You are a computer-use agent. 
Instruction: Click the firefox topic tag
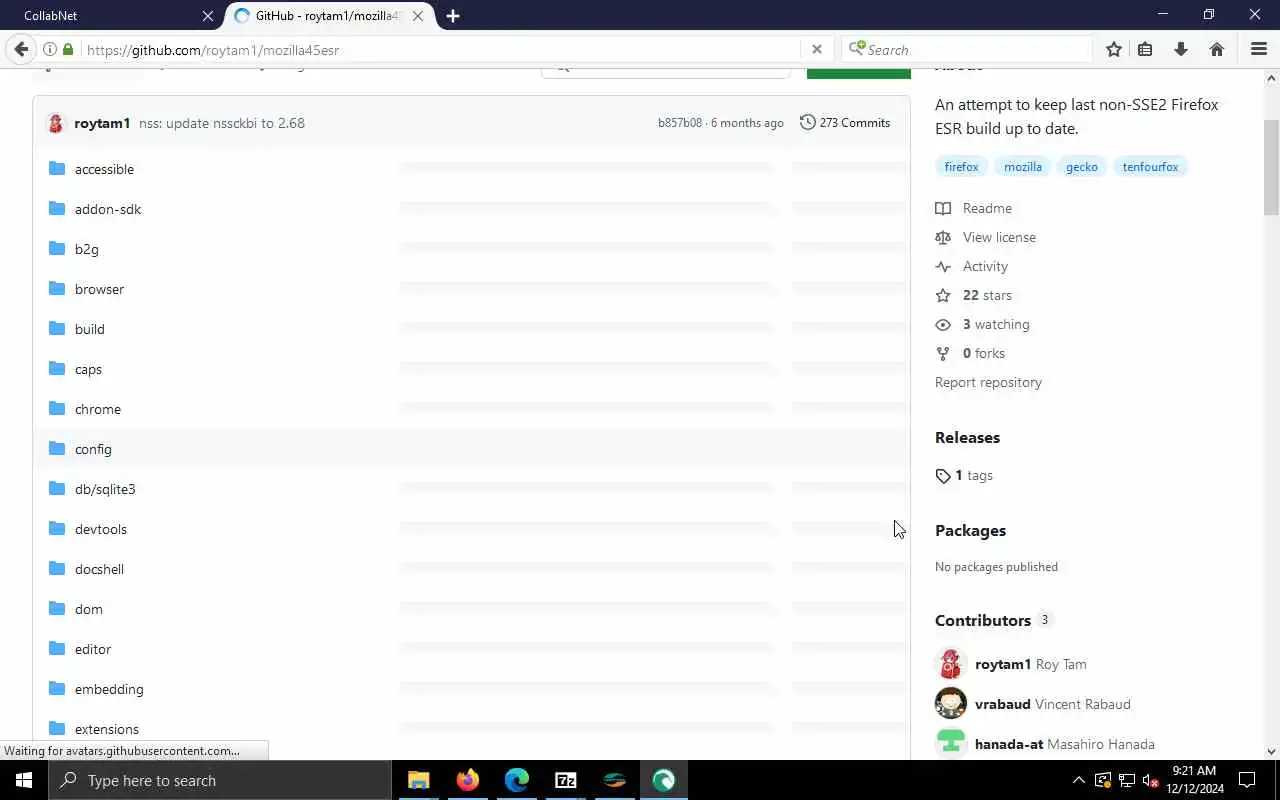(961, 167)
